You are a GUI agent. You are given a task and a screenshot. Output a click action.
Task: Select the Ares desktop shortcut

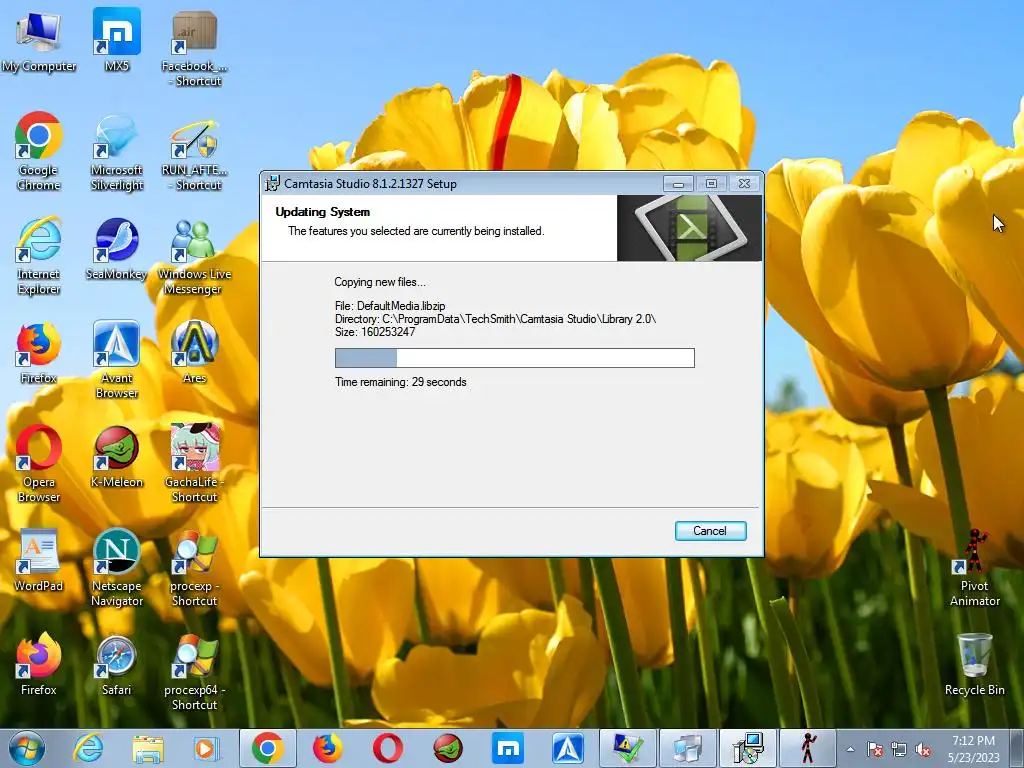click(194, 353)
